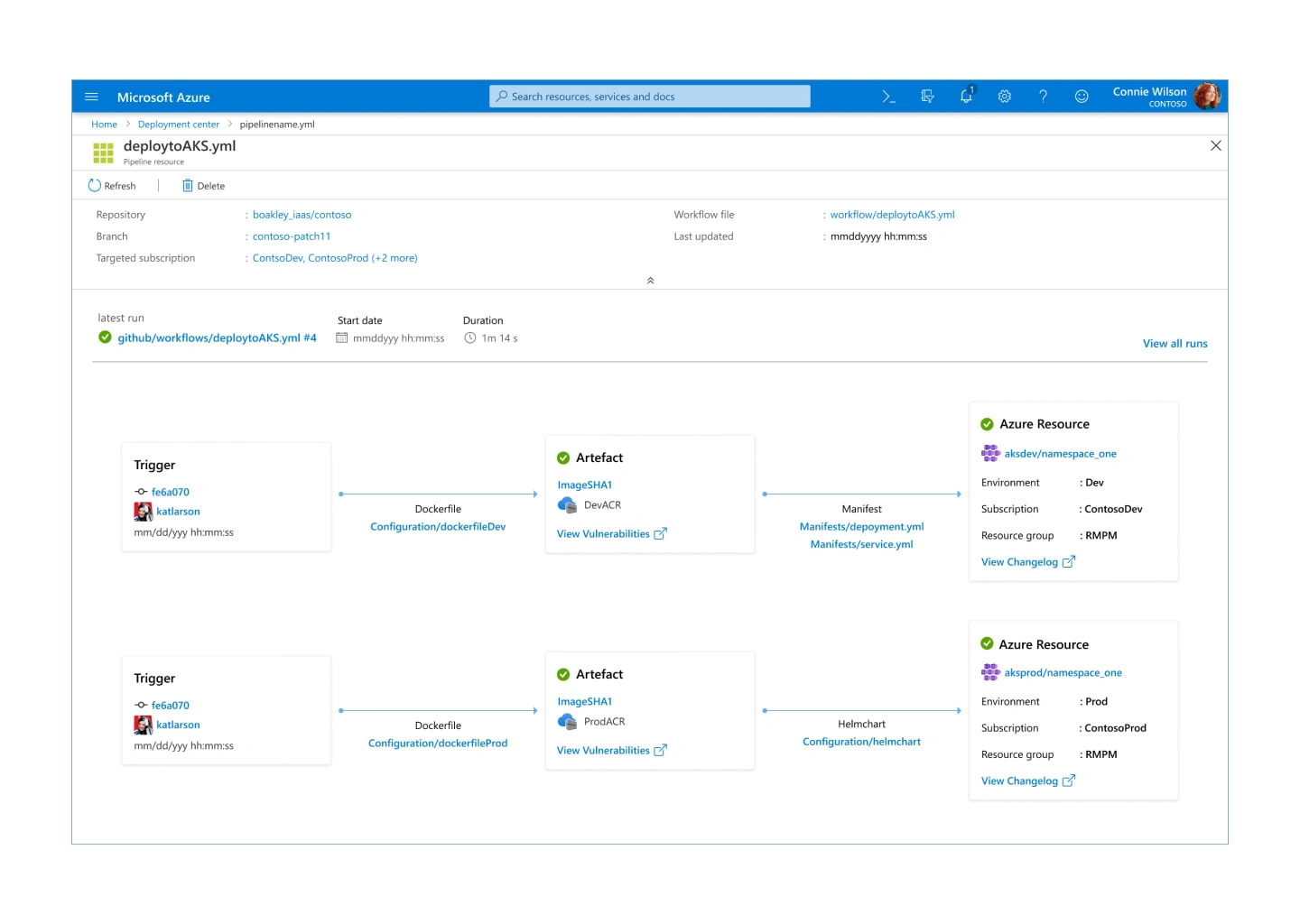Screen dimensions: 1300x924
Task: Launch Cloud Shell from the top bar
Action: pos(888,97)
